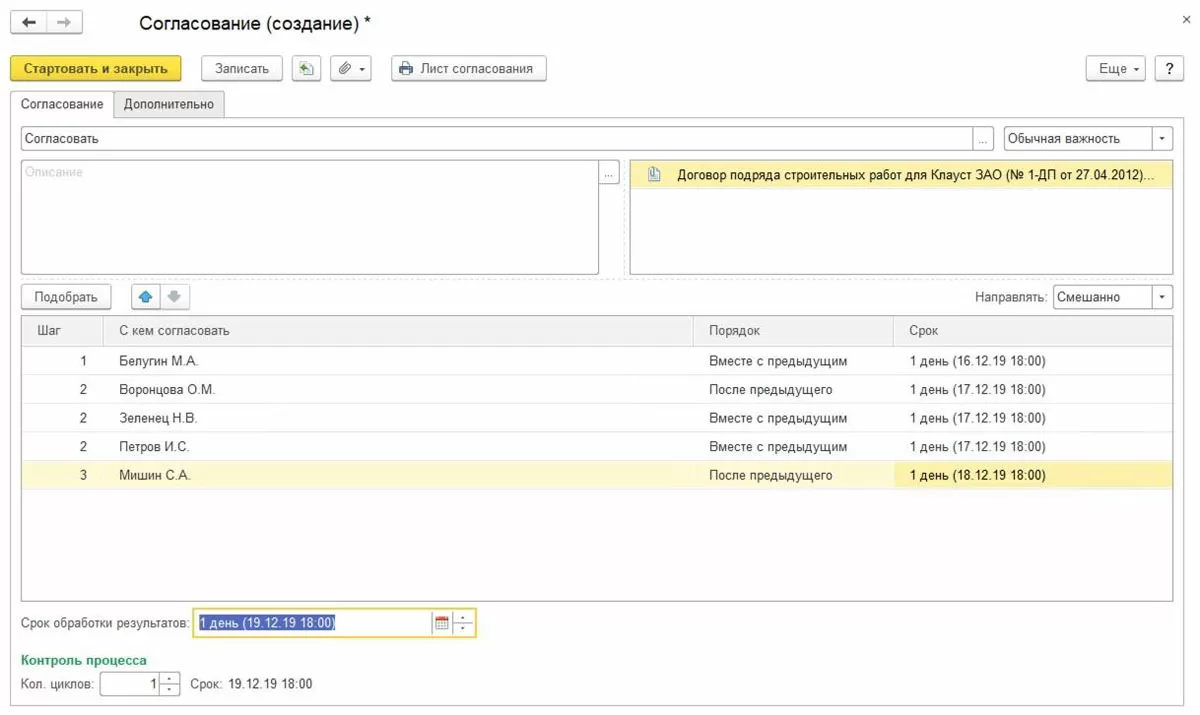This screenshot has height=715, width=1200.
Task: Open the ellipsis selector beside the Описание field
Action: [x=609, y=173]
